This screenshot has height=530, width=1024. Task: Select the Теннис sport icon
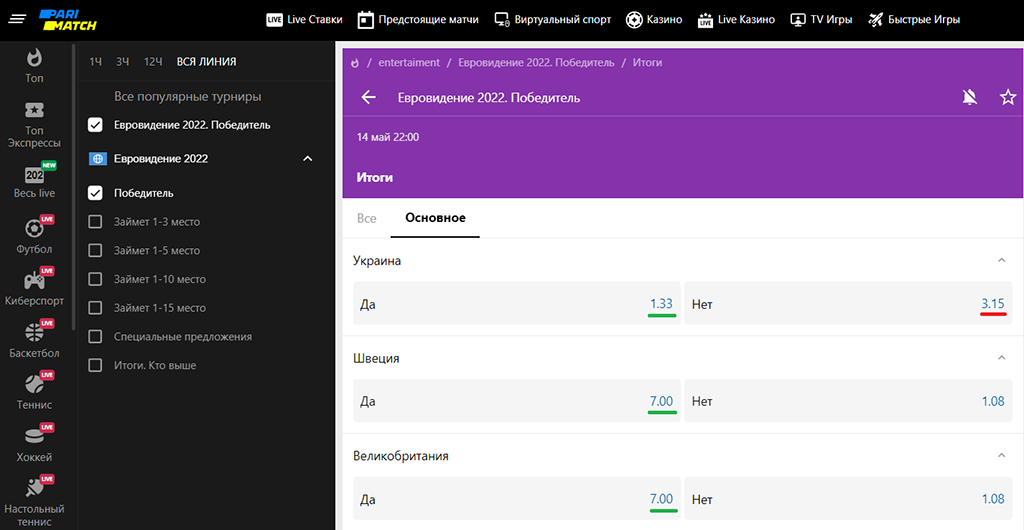click(x=34, y=384)
